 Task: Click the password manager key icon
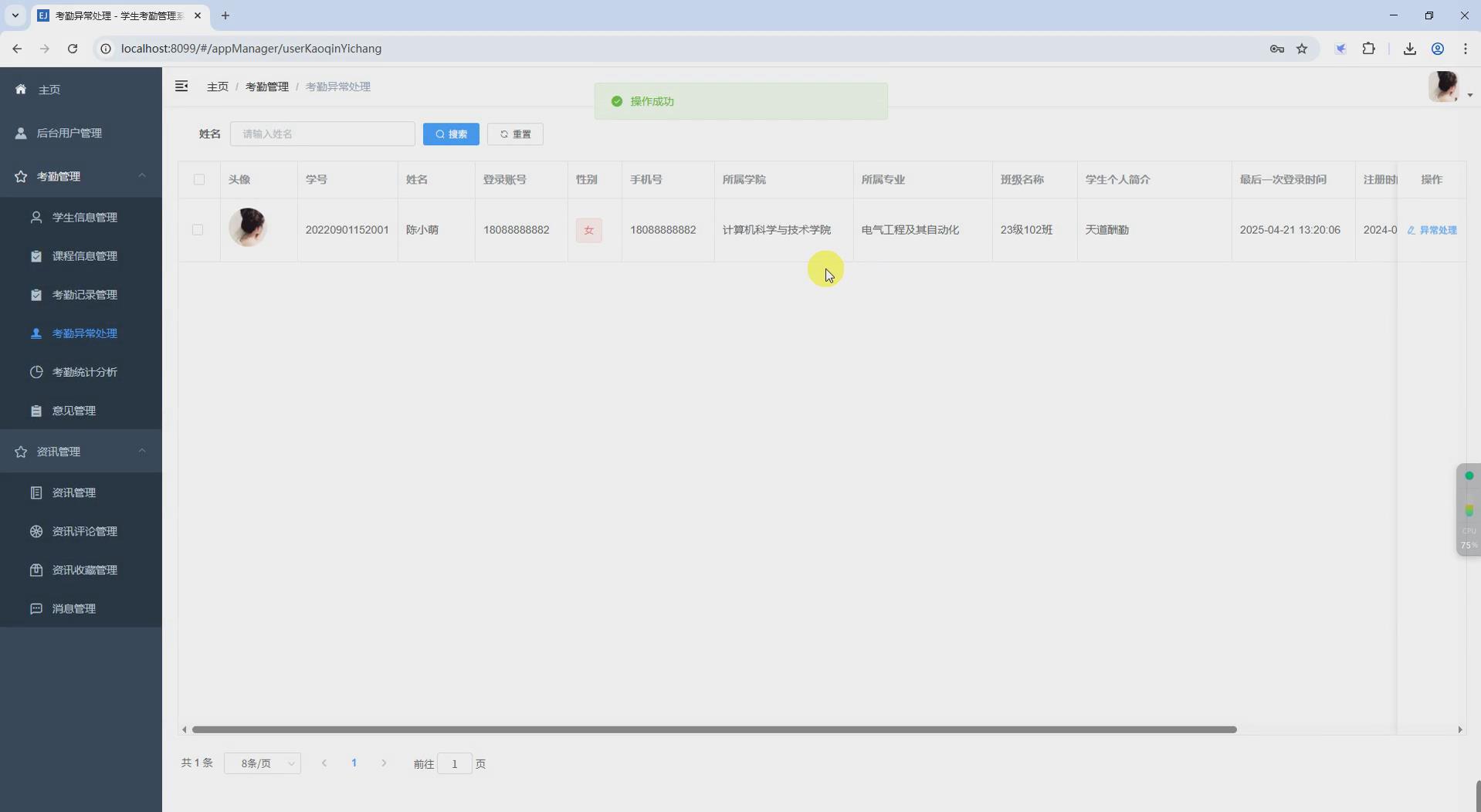pos(1276,49)
